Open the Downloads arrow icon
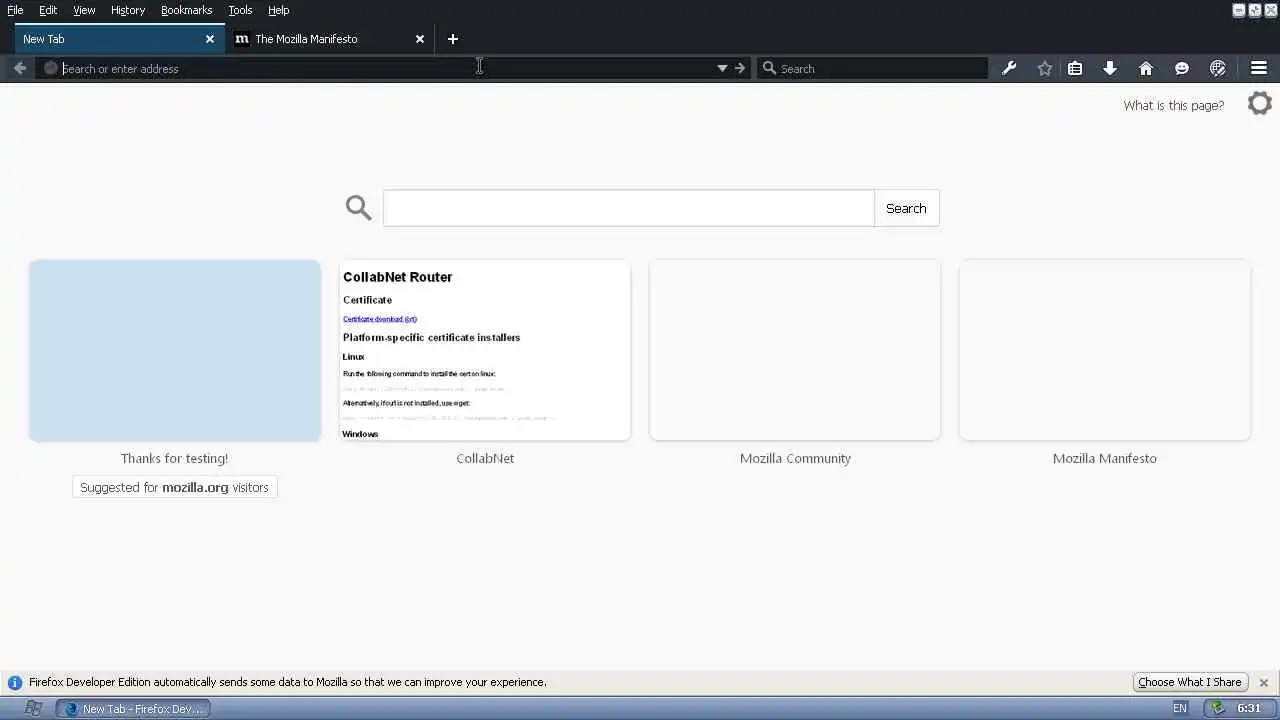1280x720 pixels. pos(1110,68)
